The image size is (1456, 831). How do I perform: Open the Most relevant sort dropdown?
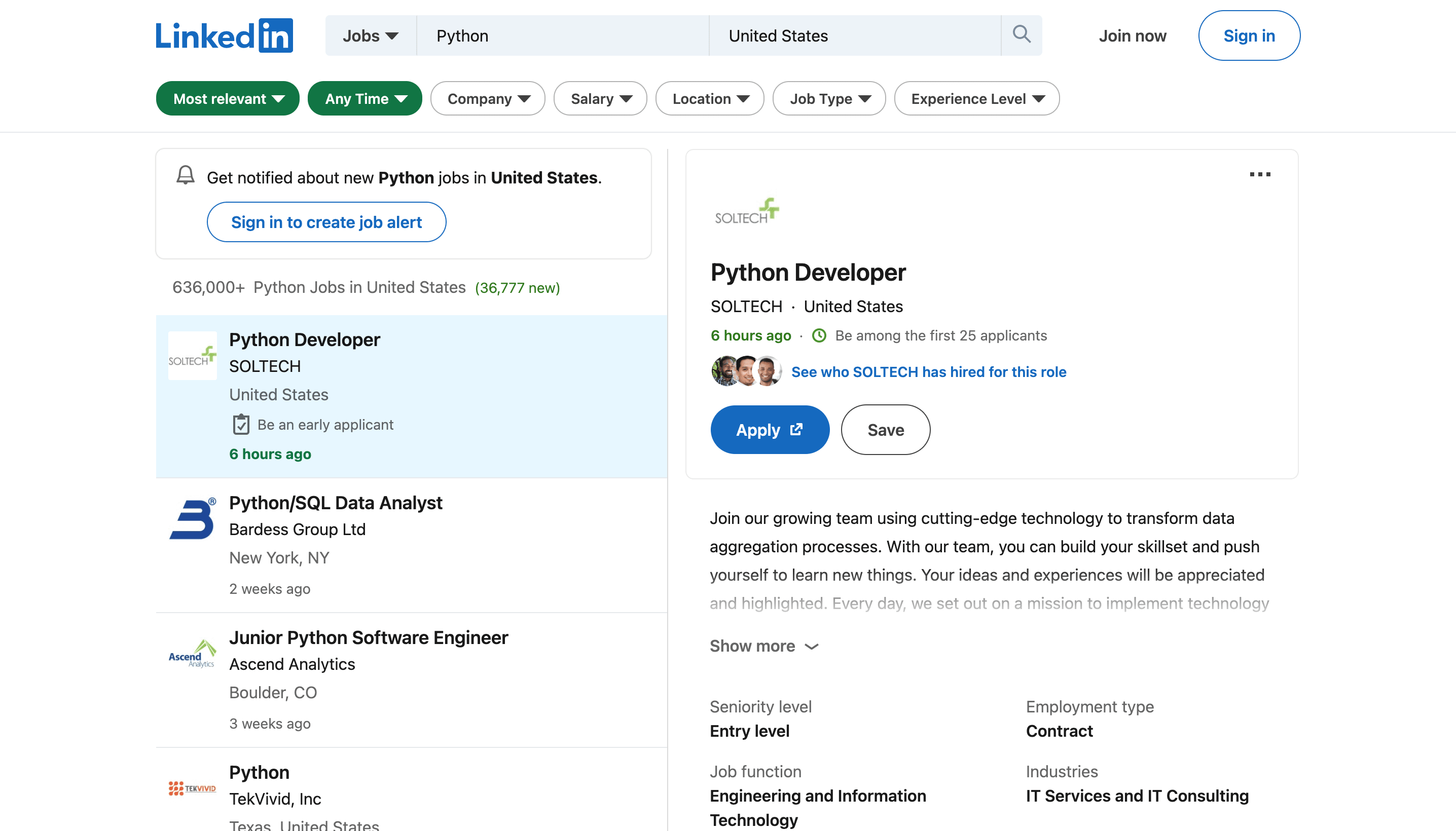pos(227,98)
